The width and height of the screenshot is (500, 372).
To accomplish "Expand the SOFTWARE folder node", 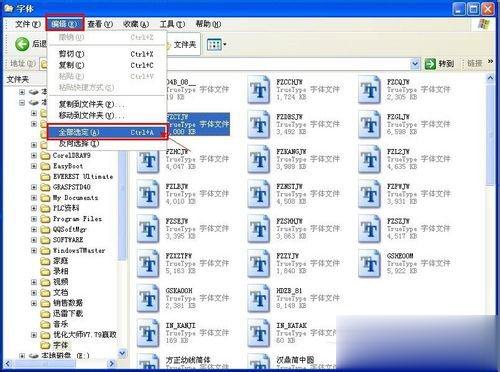I will (x=34, y=240).
